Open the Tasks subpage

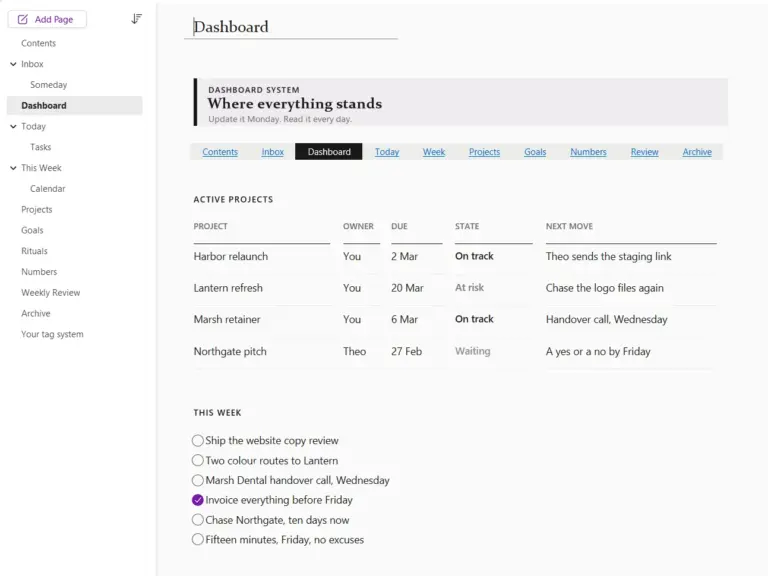[40, 147]
